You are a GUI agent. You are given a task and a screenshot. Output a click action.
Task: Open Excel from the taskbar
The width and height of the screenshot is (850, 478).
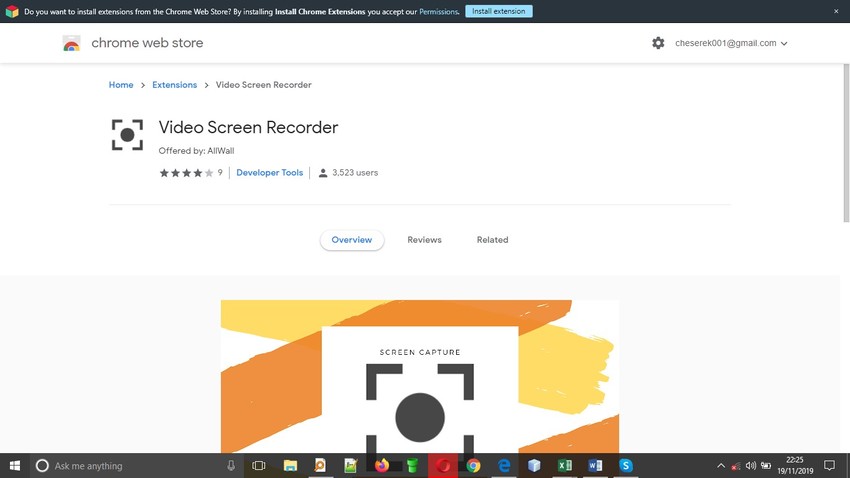(x=565, y=466)
